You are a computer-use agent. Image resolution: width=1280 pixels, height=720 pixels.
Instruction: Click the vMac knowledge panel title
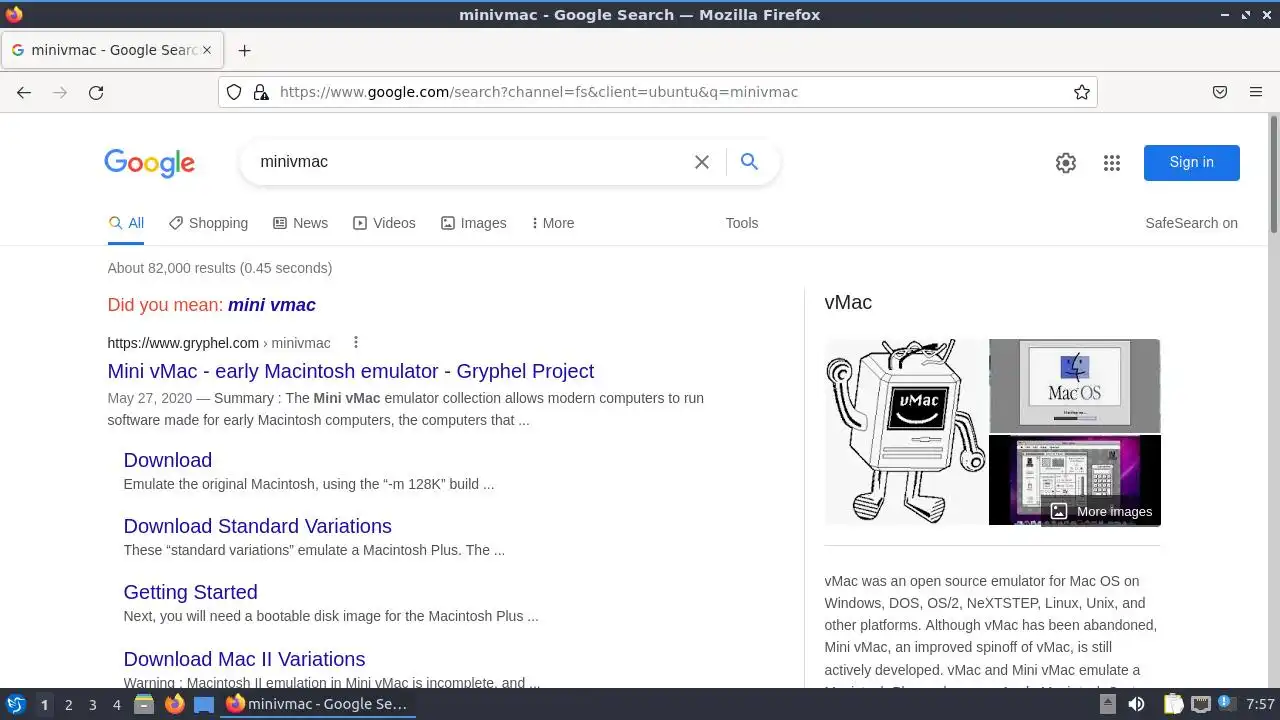coord(848,302)
